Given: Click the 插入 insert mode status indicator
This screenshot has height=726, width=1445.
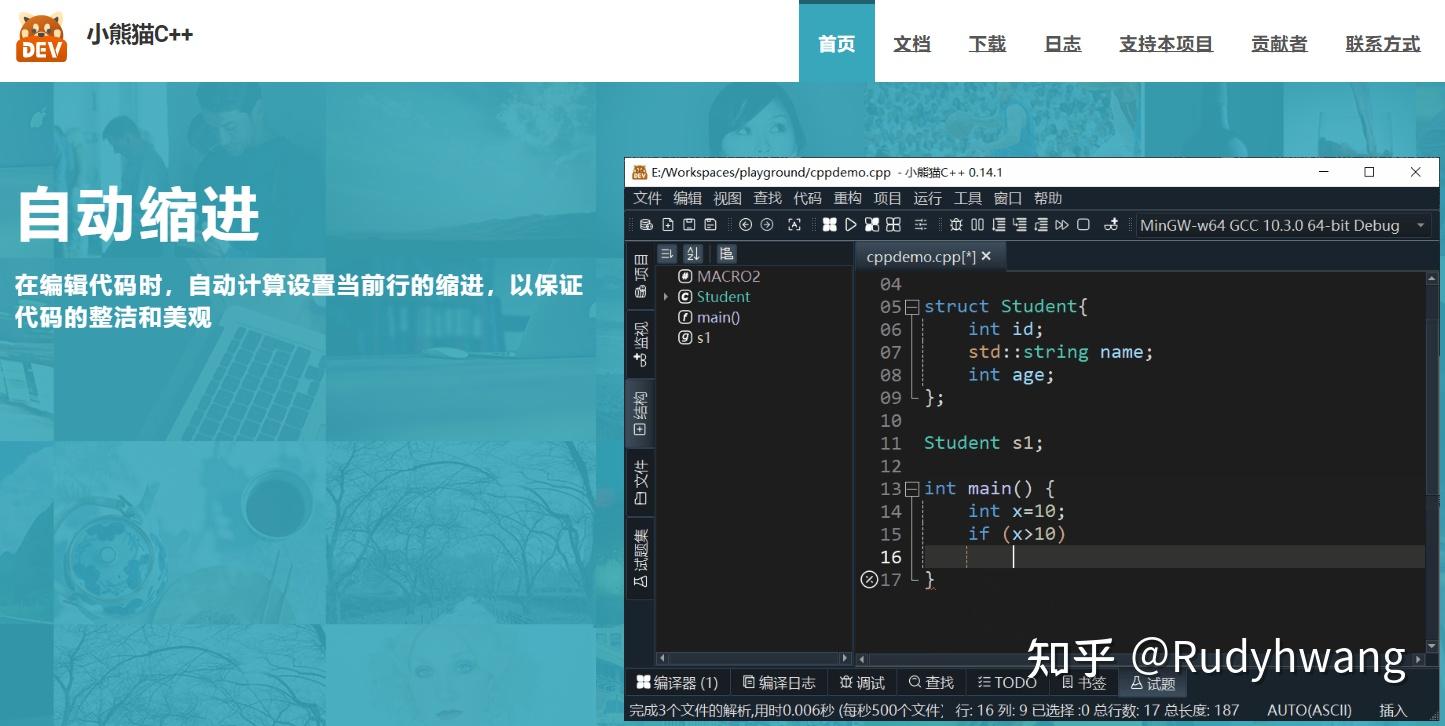Looking at the screenshot, I should 1393,711.
